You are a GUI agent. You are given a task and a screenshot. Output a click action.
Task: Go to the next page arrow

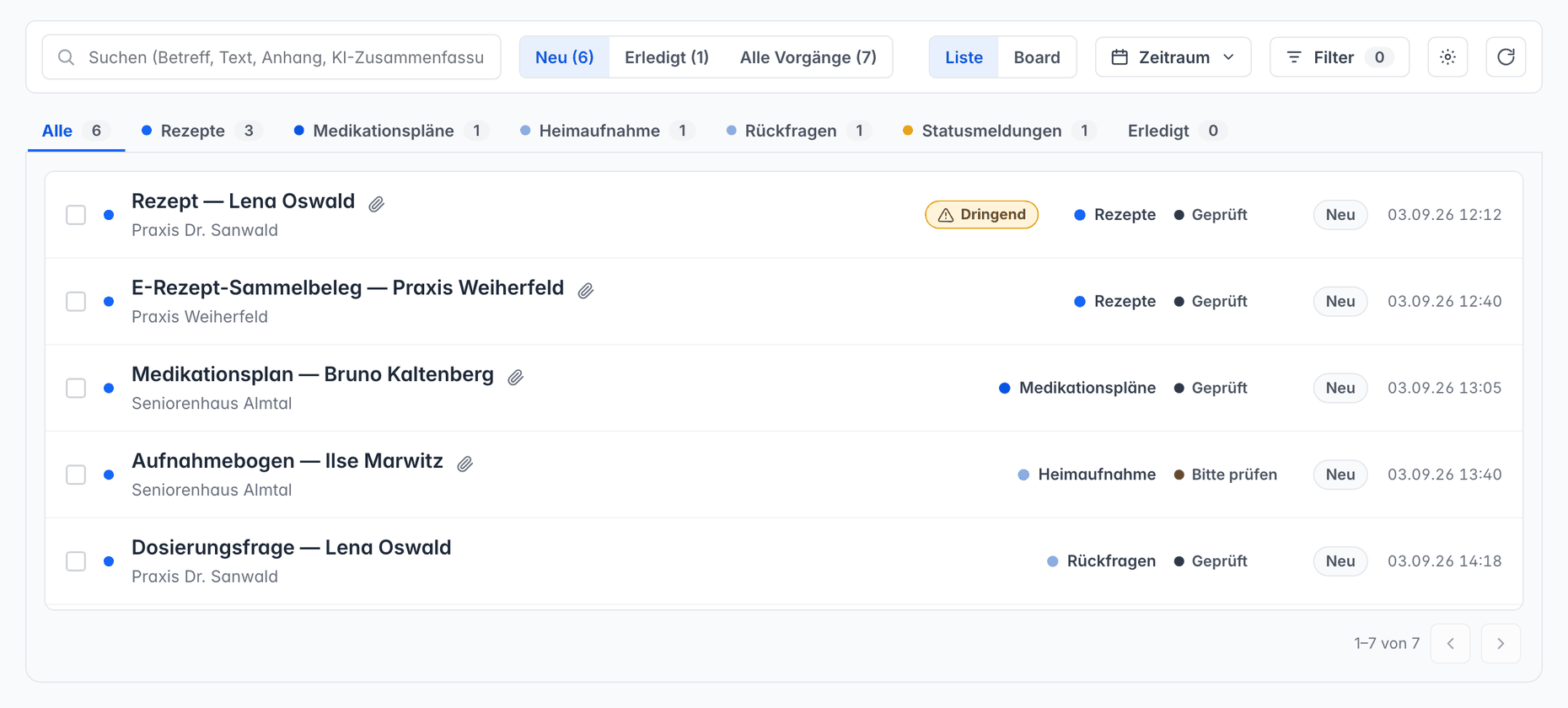click(x=1501, y=644)
